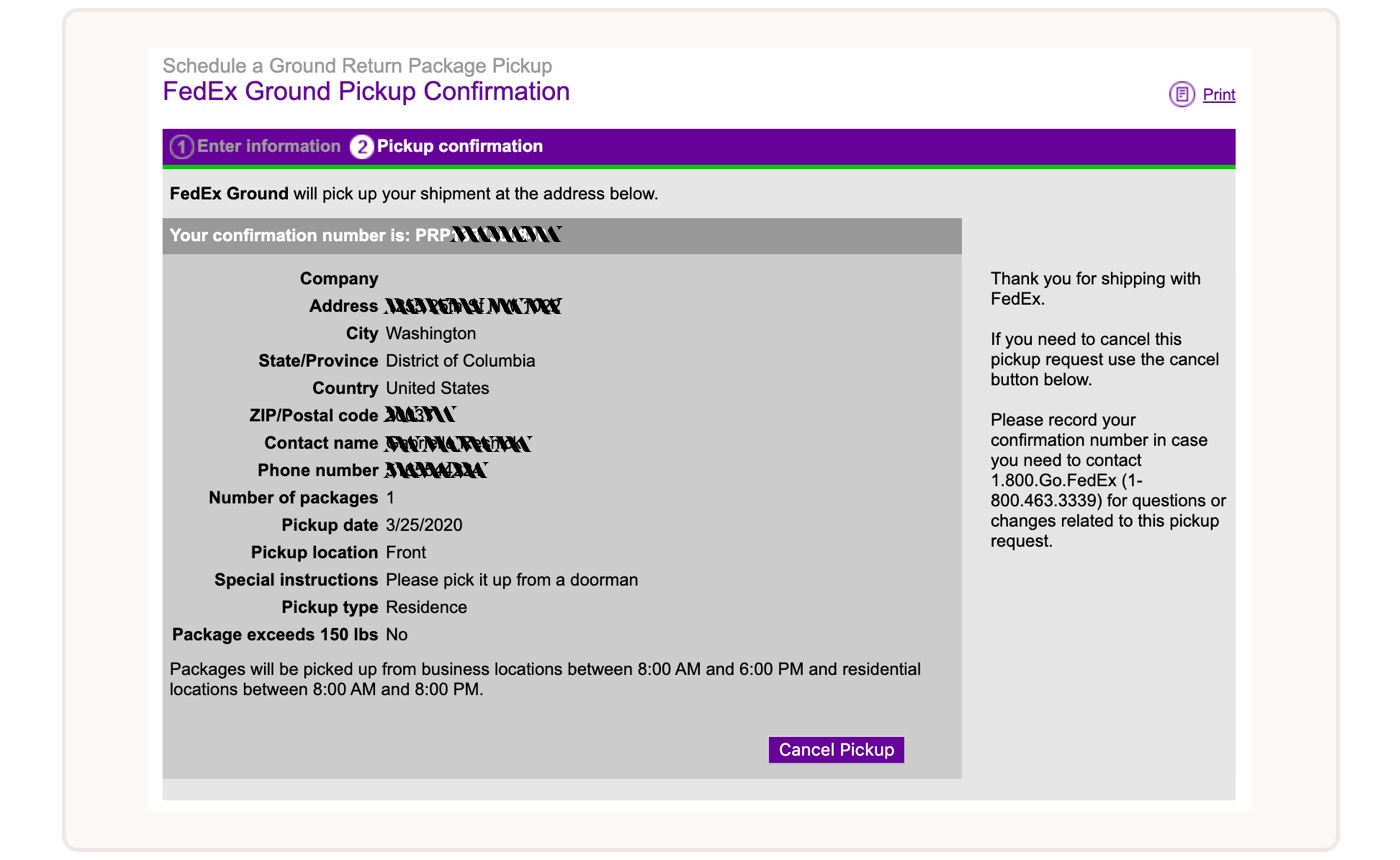Click the step 2 circle icon
Image resolution: width=1400 pixels, height=860 pixels.
(x=361, y=147)
